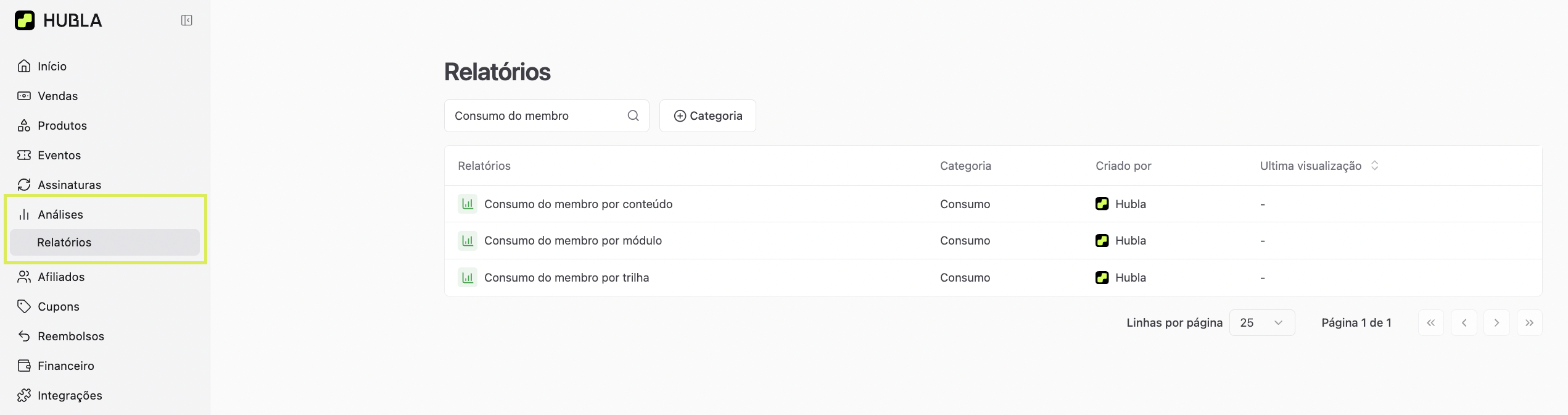Click the search magnifier icon
The width and height of the screenshot is (1568, 415).
[633, 115]
